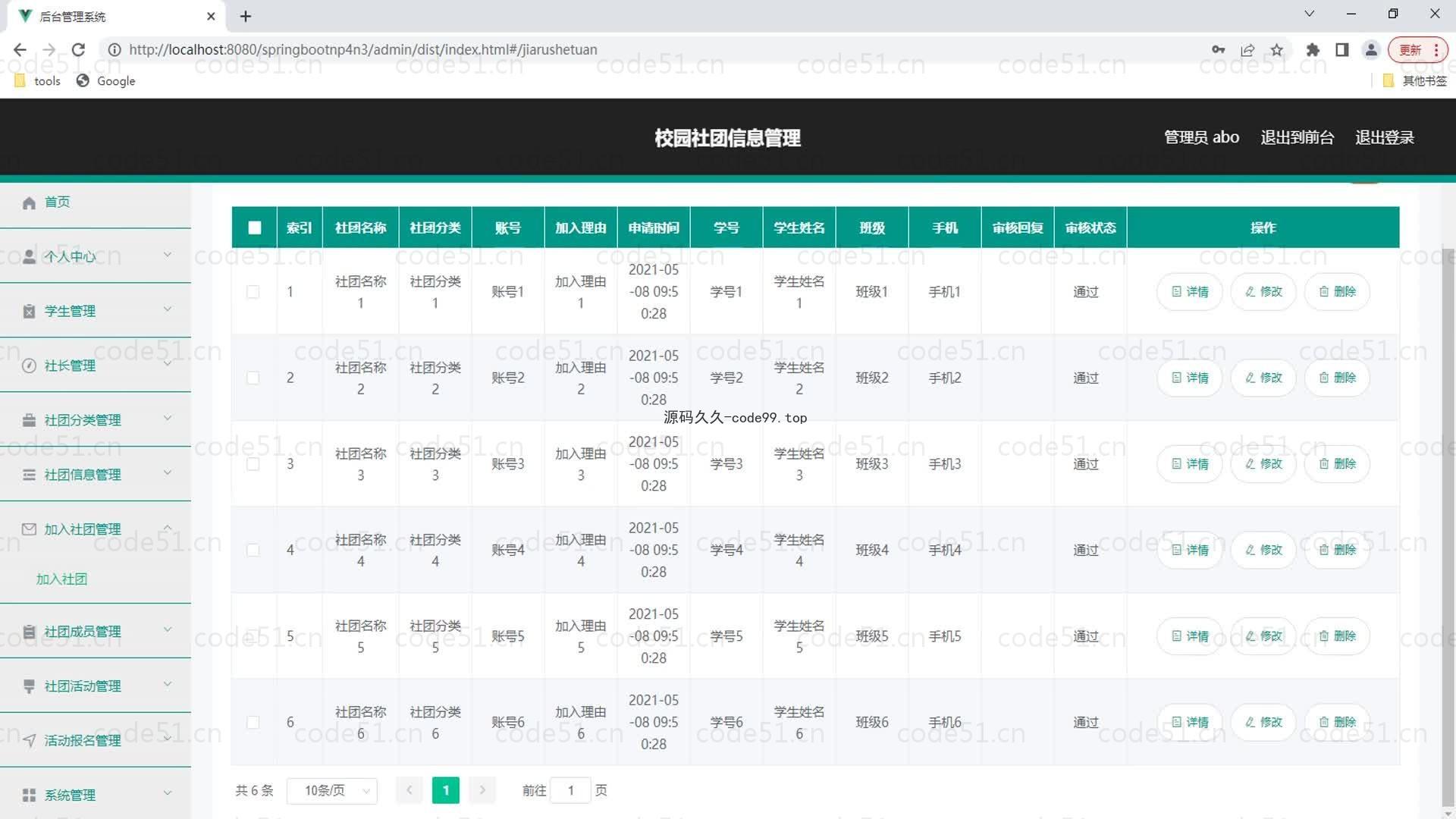Select page 1 in pagination
Image resolution: width=1456 pixels, height=819 pixels.
pos(446,791)
